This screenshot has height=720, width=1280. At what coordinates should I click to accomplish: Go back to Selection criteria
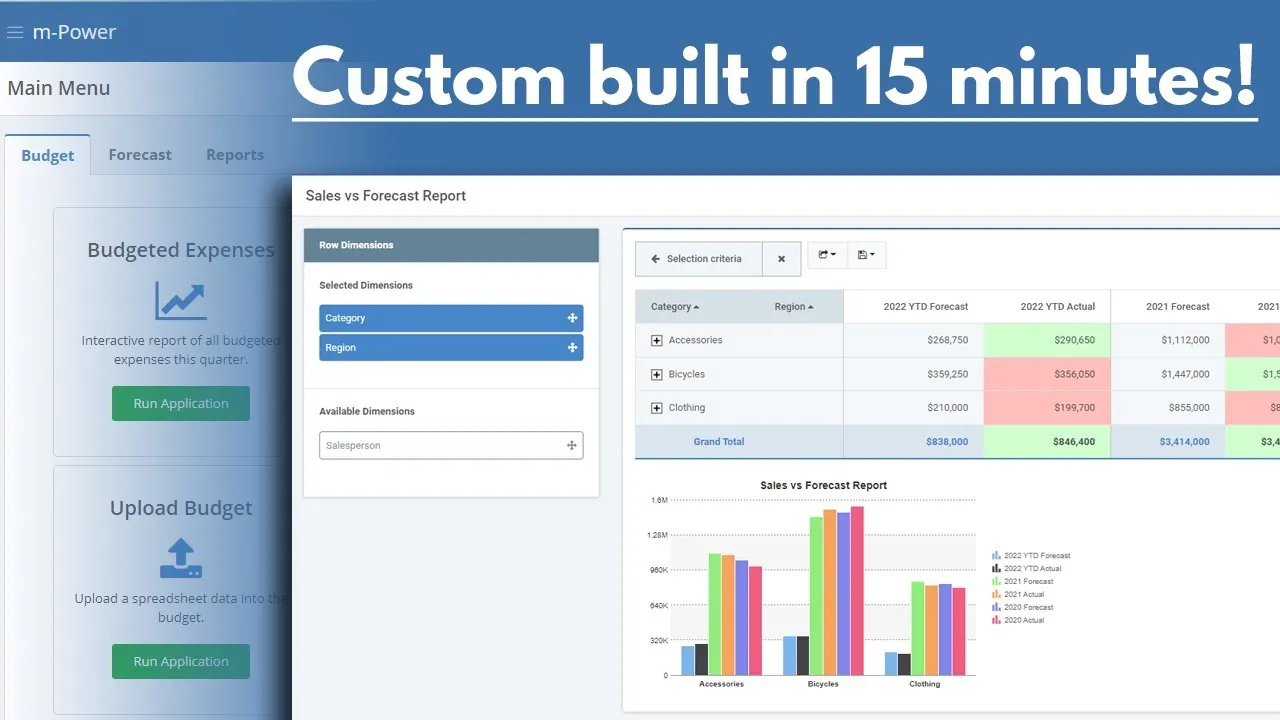pyautogui.click(x=698, y=259)
